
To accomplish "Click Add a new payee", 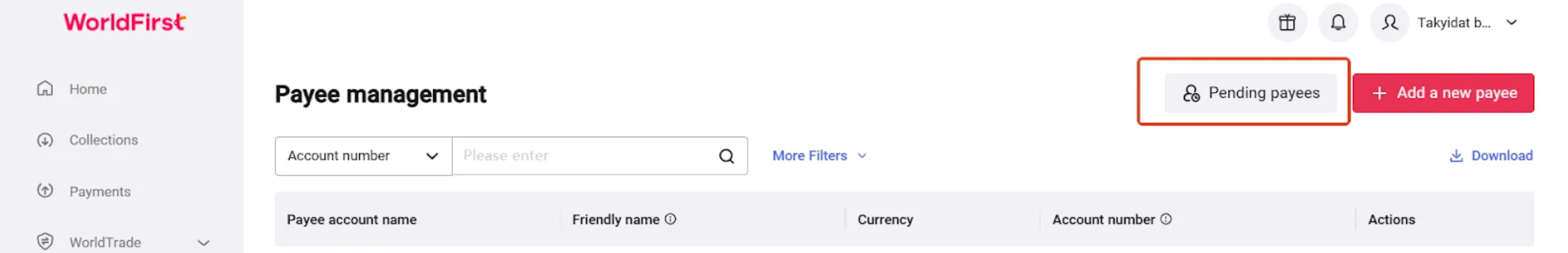I will [x=1443, y=93].
